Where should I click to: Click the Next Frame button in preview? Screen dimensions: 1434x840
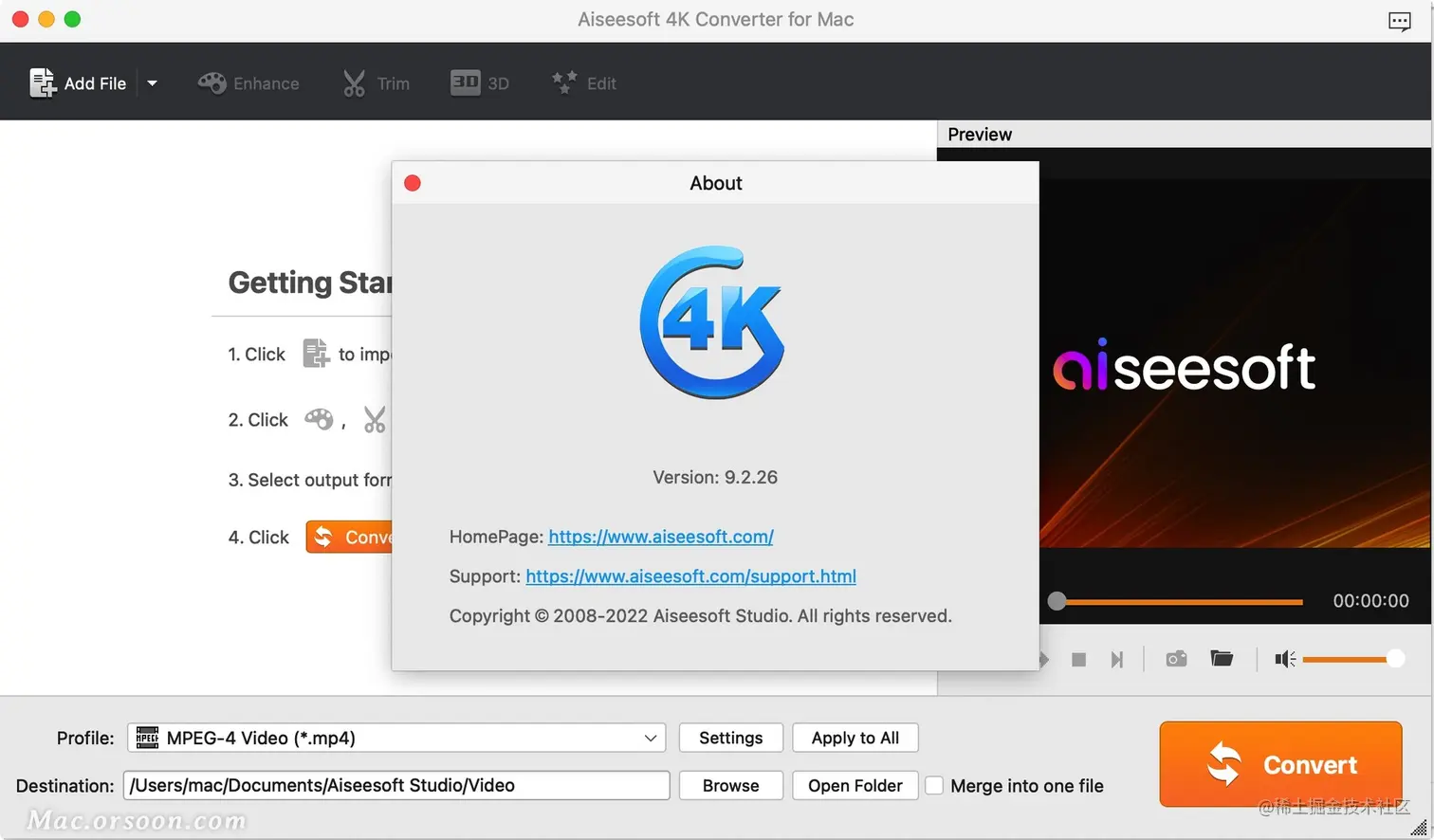[x=1117, y=659]
